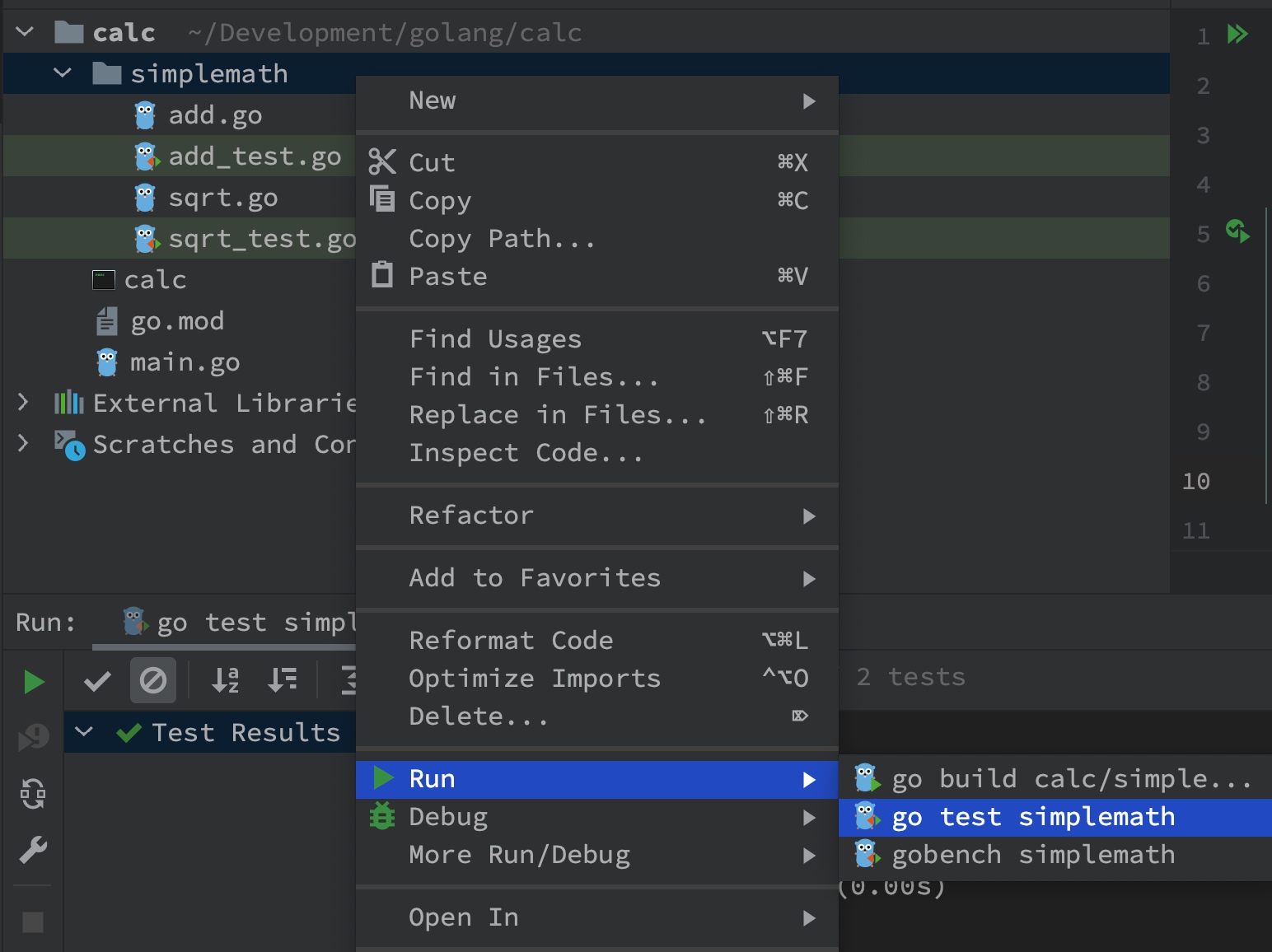The image size is (1272, 952).
Task: Select Inspect Code... entry
Action: point(597,452)
